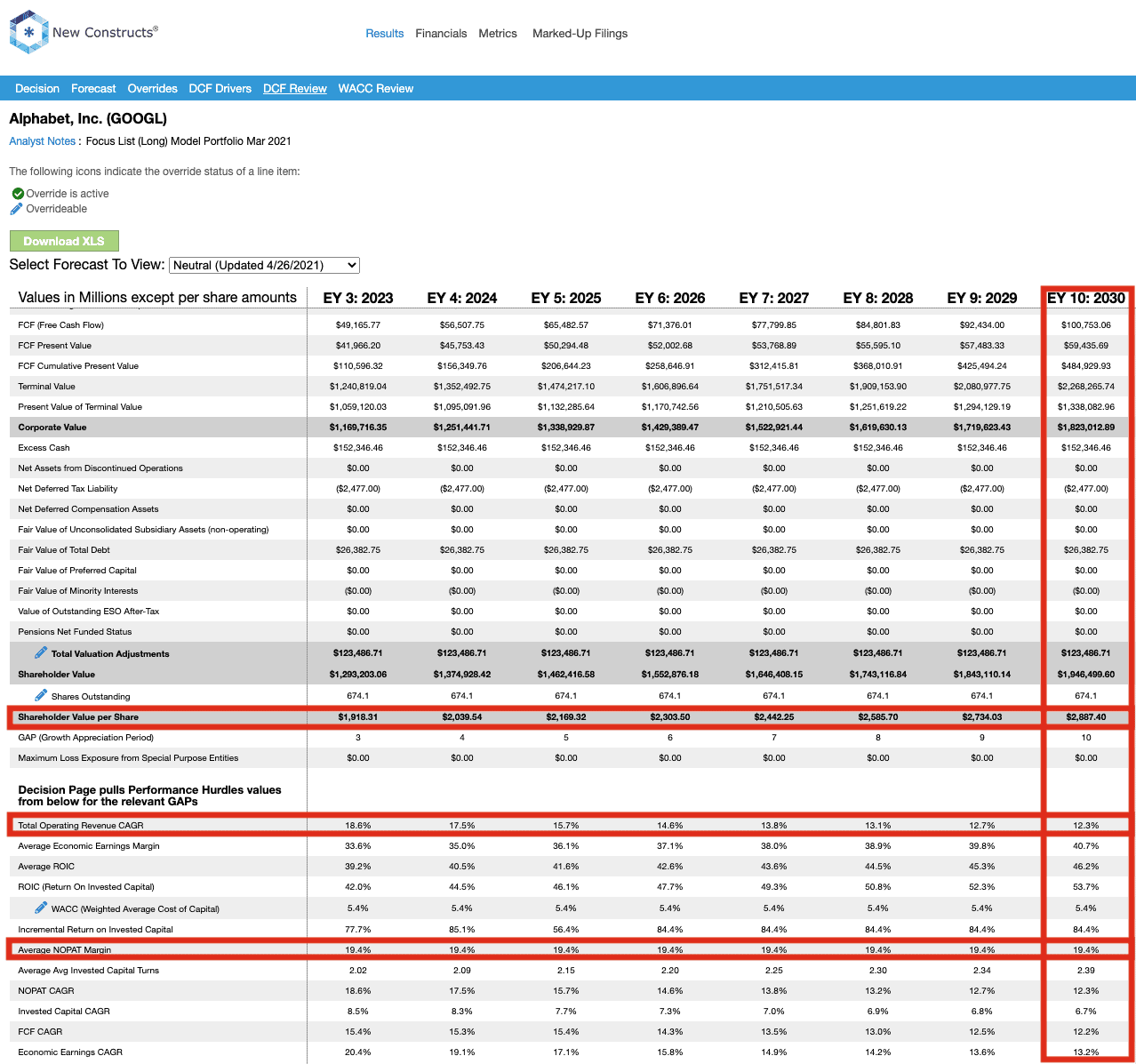Image resolution: width=1136 pixels, height=1064 pixels.
Task: Click the EY 8: 2028 column header
Action: 878,298
